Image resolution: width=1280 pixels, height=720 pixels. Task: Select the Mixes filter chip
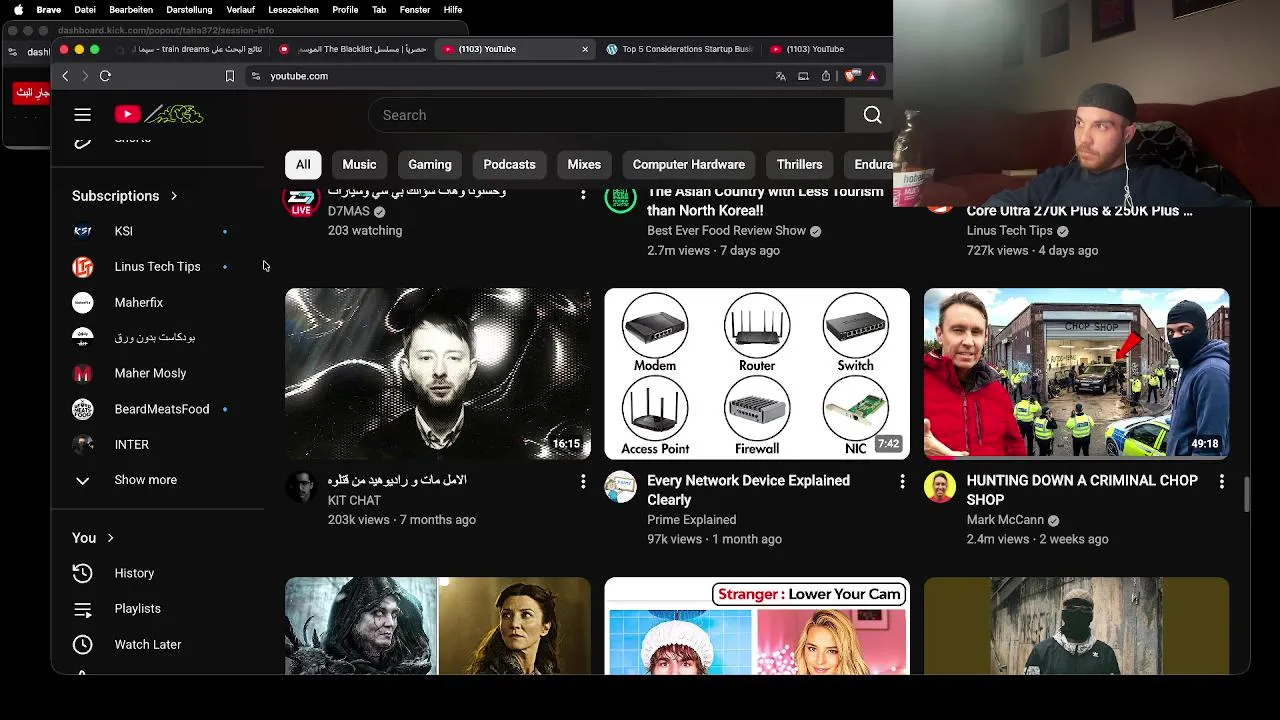584,165
